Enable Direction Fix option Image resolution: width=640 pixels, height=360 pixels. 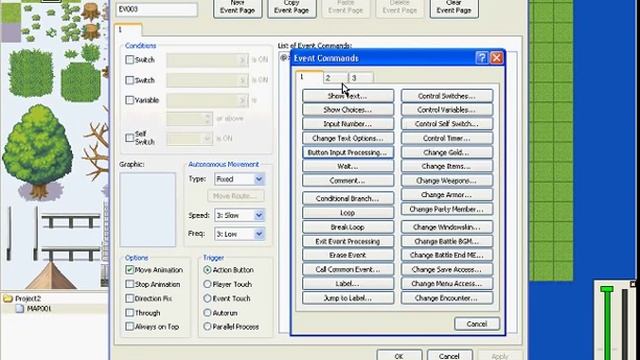[130, 298]
